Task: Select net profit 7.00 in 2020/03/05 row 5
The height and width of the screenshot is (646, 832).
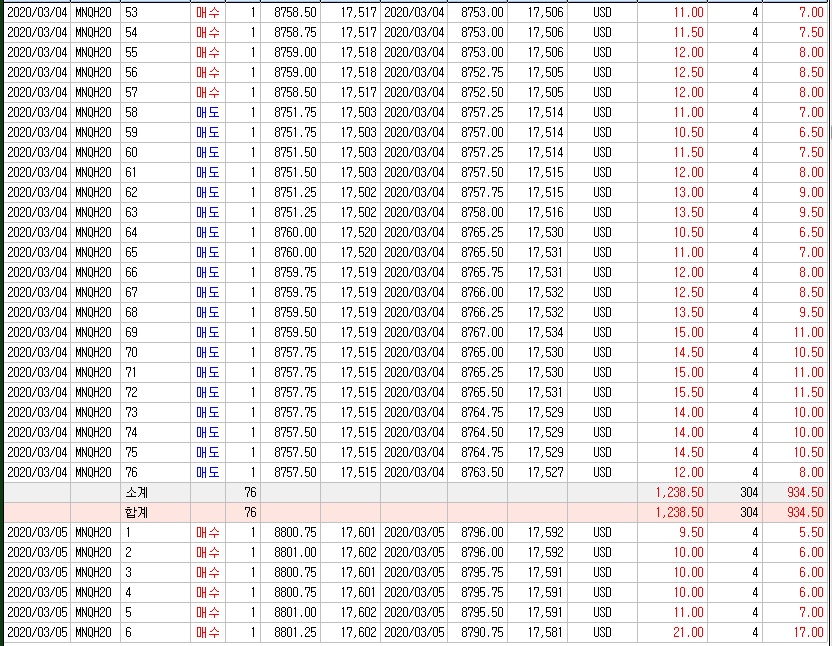Action: click(x=811, y=613)
